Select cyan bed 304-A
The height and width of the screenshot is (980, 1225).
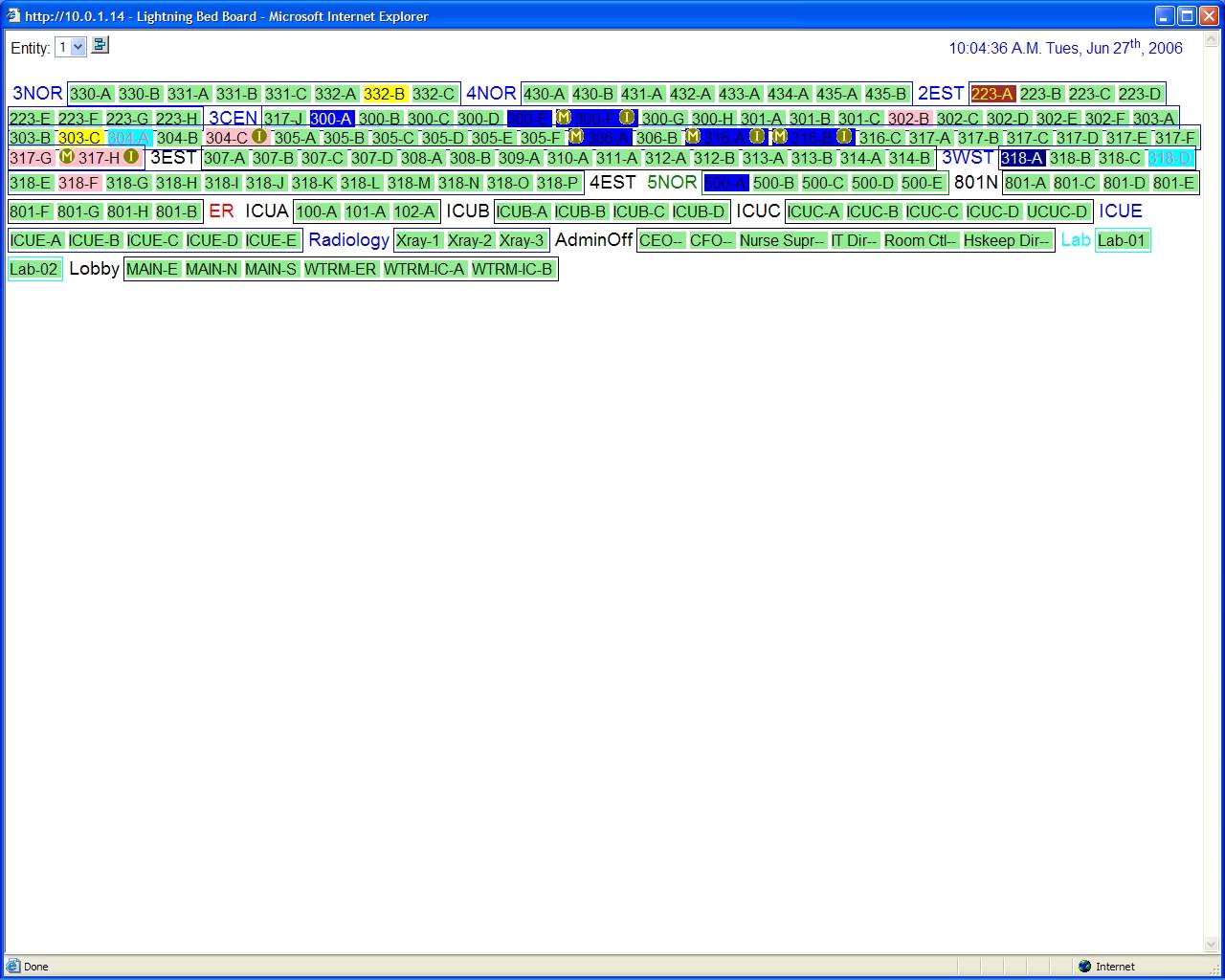point(128,138)
